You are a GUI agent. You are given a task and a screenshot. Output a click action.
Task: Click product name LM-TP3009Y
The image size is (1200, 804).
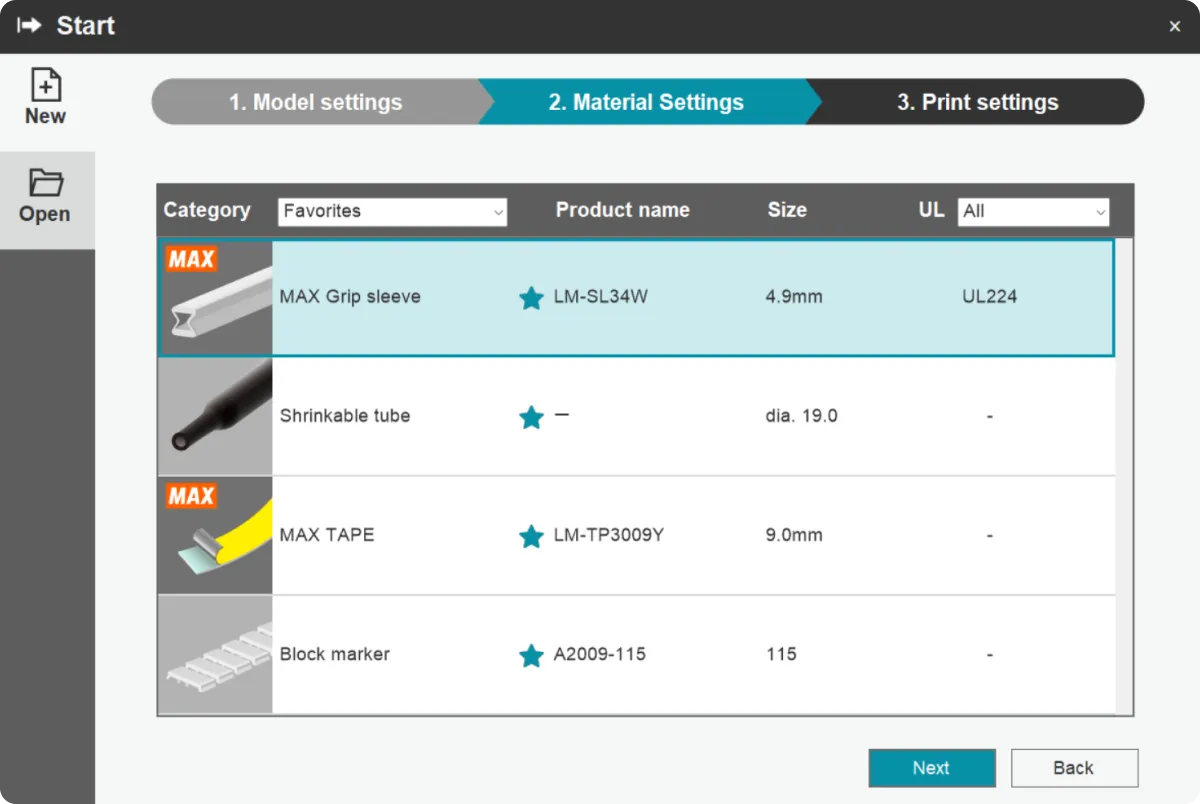pyautogui.click(x=609, y=535)
